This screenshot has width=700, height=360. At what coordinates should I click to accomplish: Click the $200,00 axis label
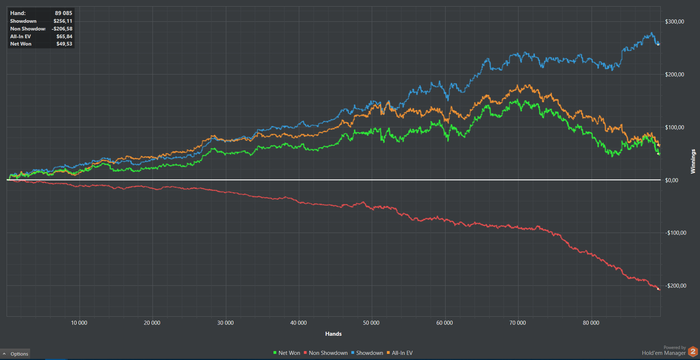675,75
